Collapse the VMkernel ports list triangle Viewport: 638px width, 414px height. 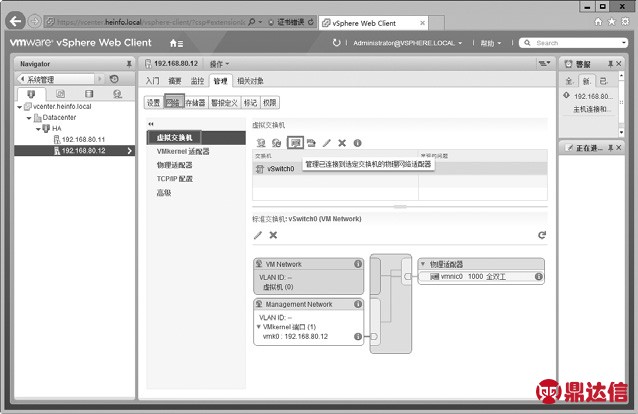(x=258, y=326)
